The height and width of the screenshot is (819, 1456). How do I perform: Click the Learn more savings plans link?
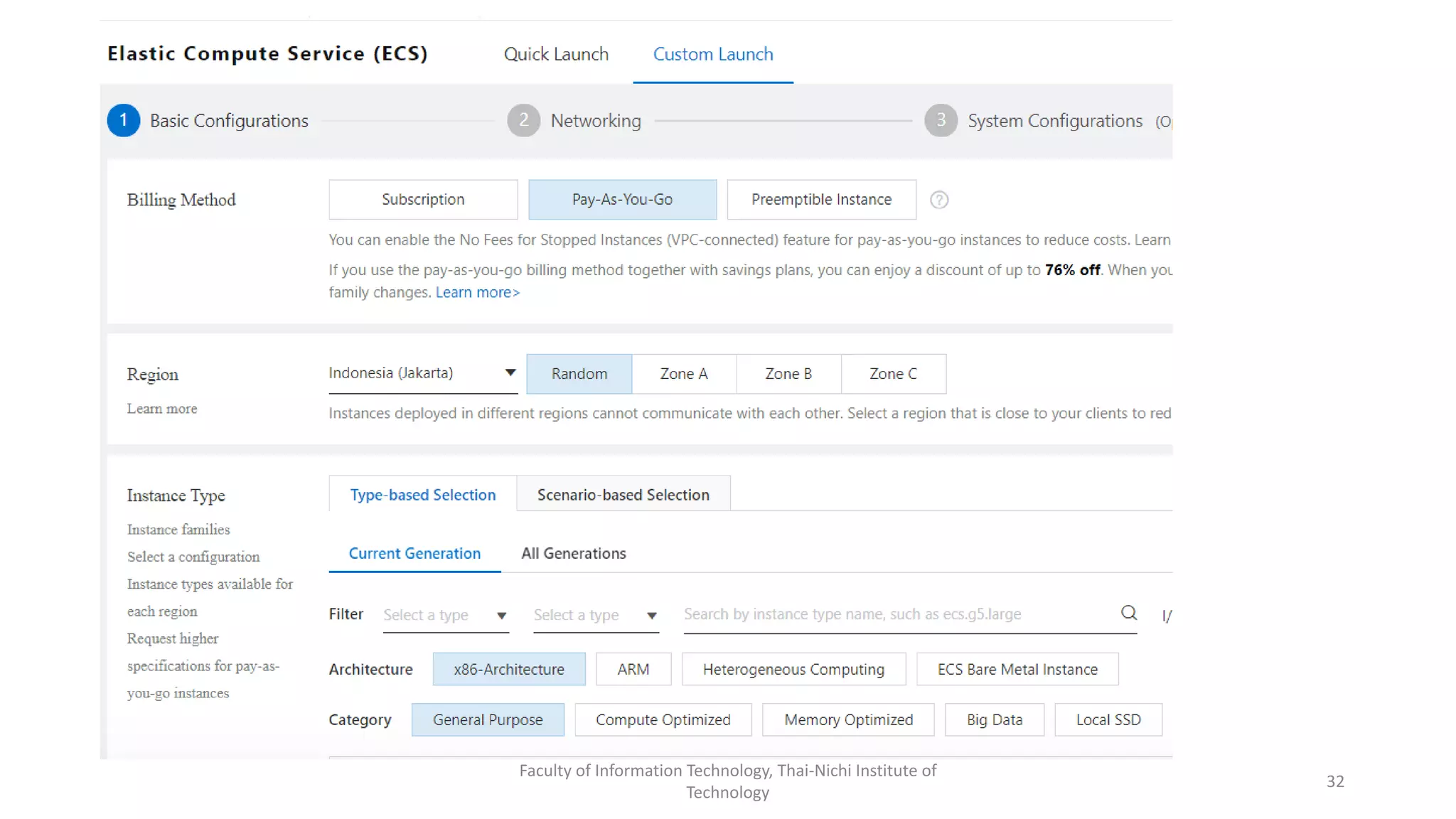(x=477, y=292)
